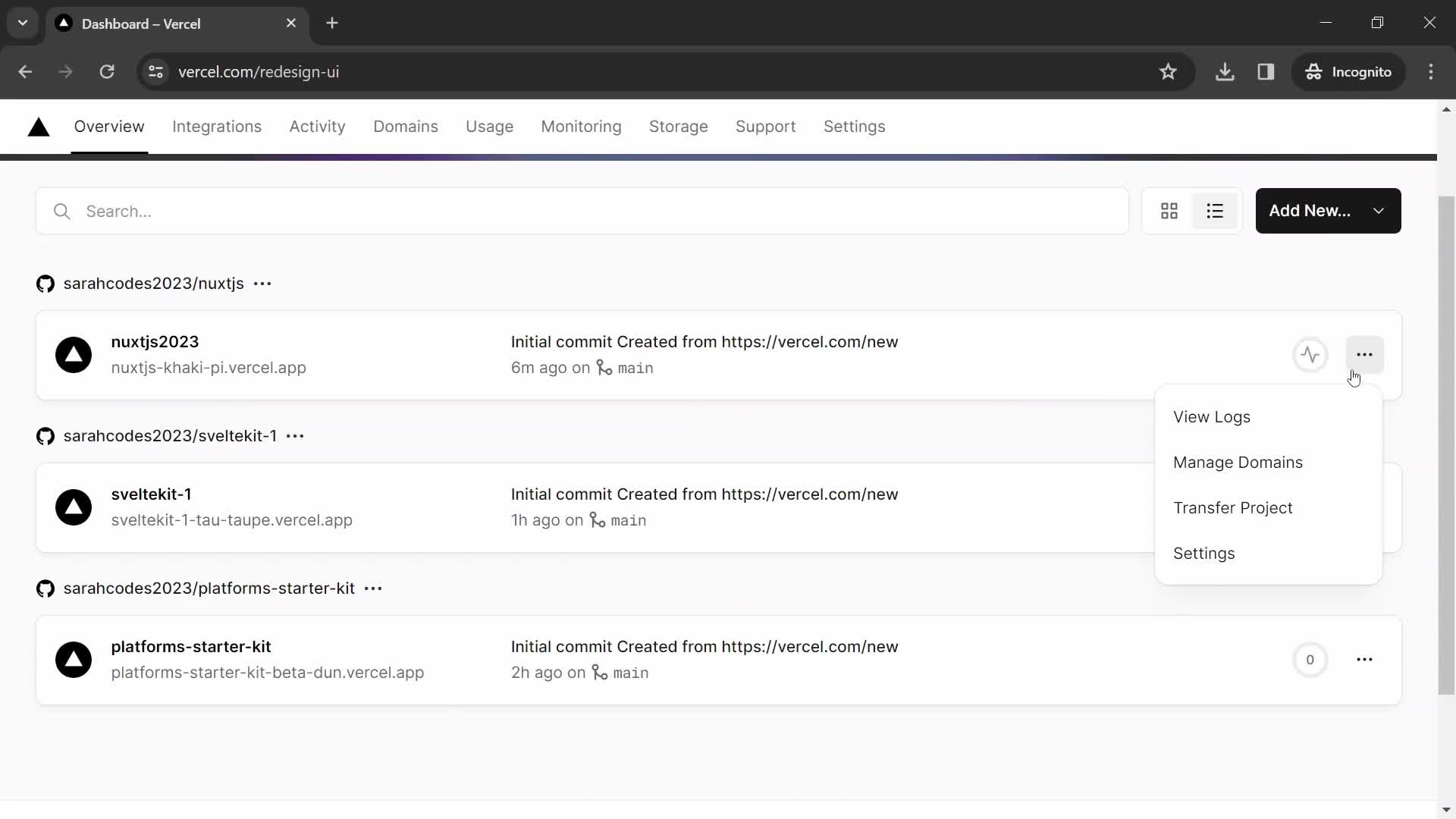The width and height of the screenshot is (1456, 819).
Task: Open the Settings tab in navigation
Action: [x=854, y=127]
